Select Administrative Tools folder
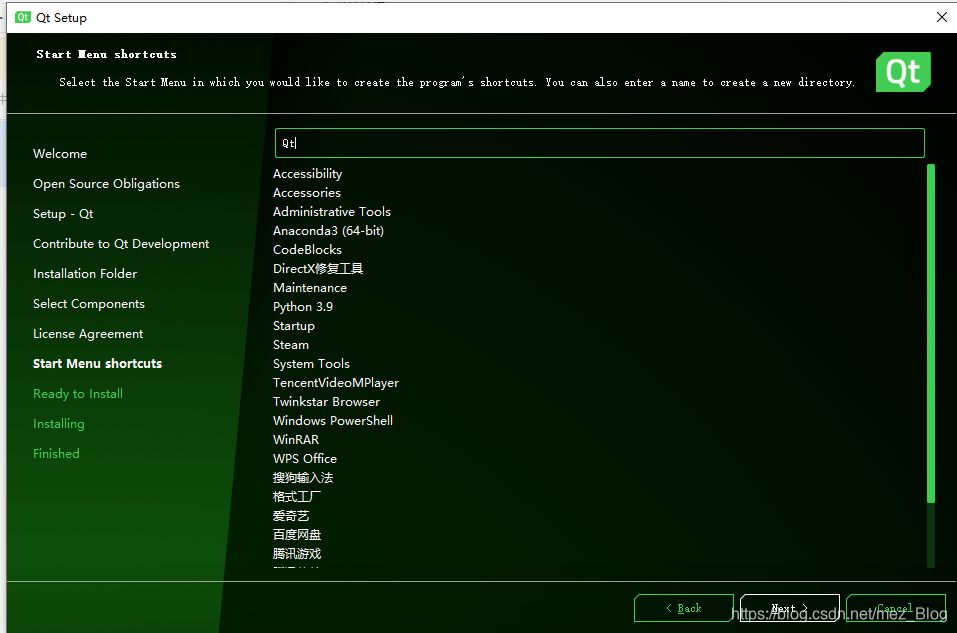Image resolution: width=957 pixels, height=633 pixels. [x=332, y=212]
